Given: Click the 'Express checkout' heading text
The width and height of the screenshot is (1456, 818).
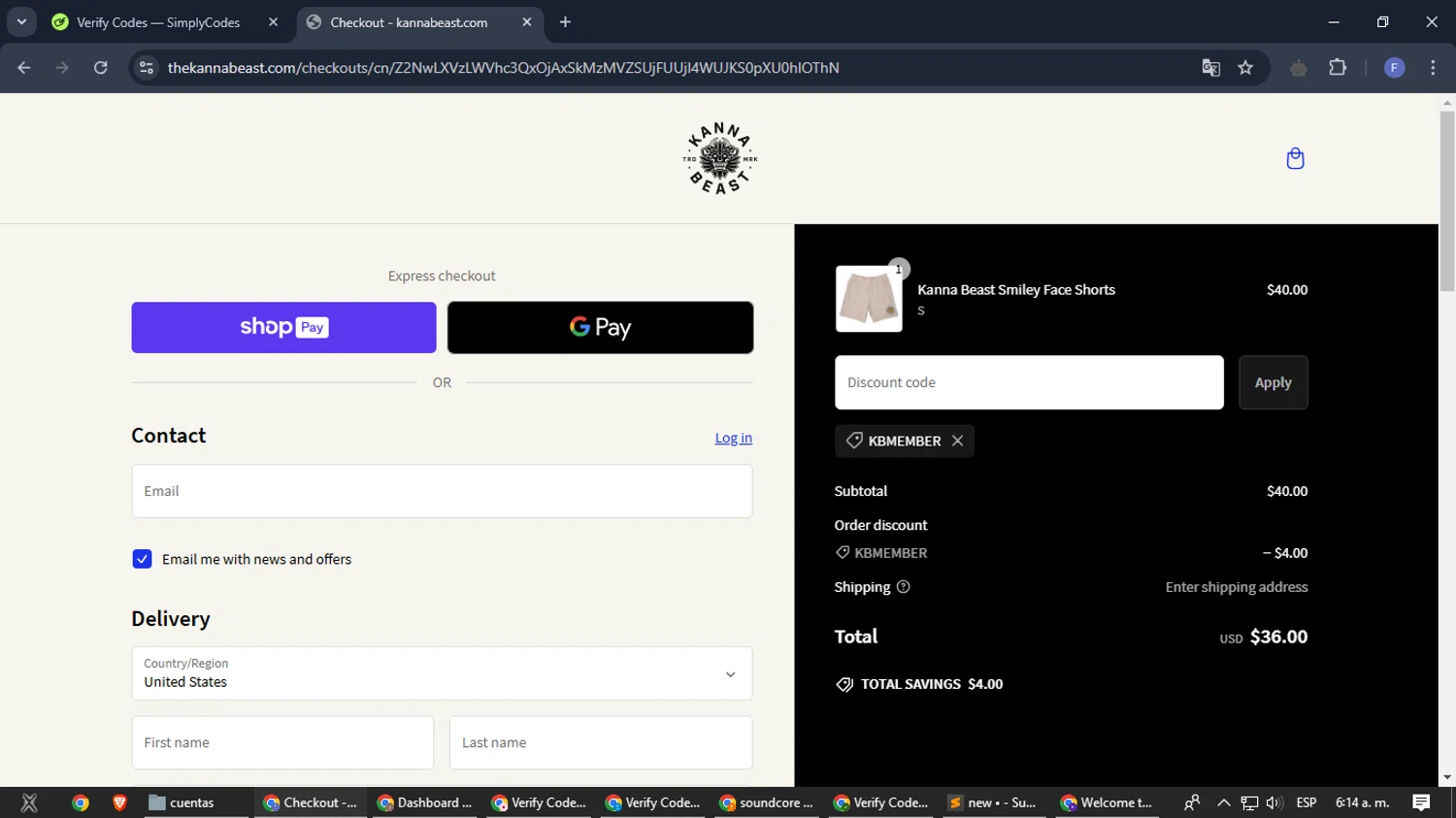Looking at the screenshot, I should point(442,276).
